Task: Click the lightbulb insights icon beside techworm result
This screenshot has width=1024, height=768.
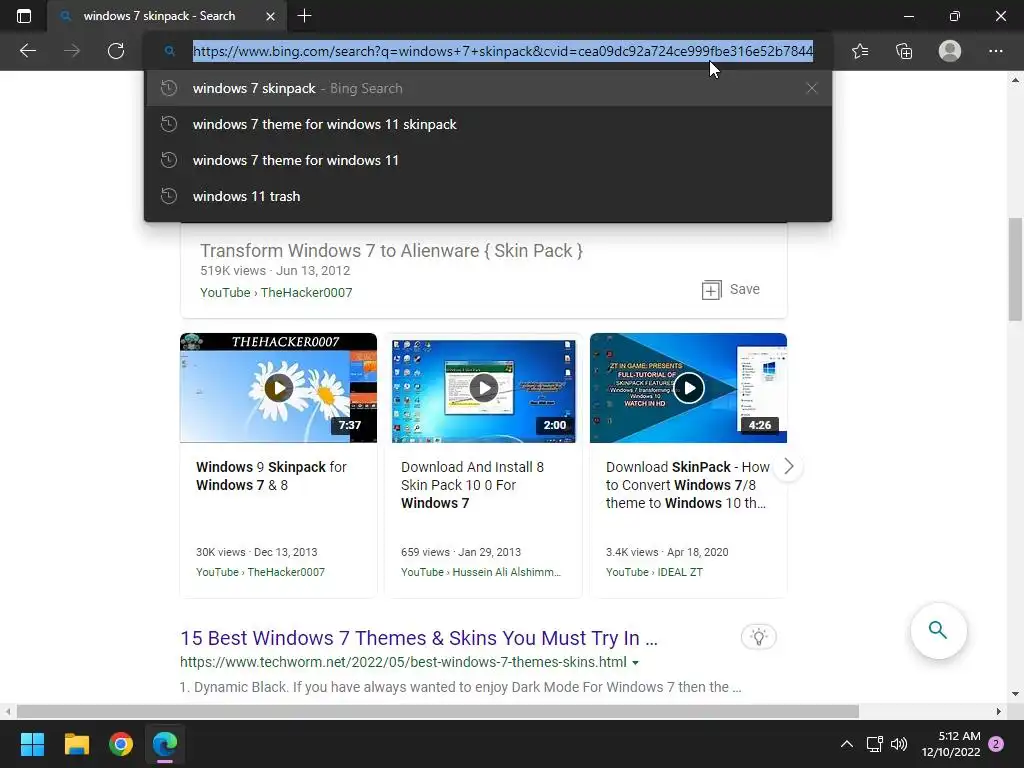Action: tap(758, 637)
